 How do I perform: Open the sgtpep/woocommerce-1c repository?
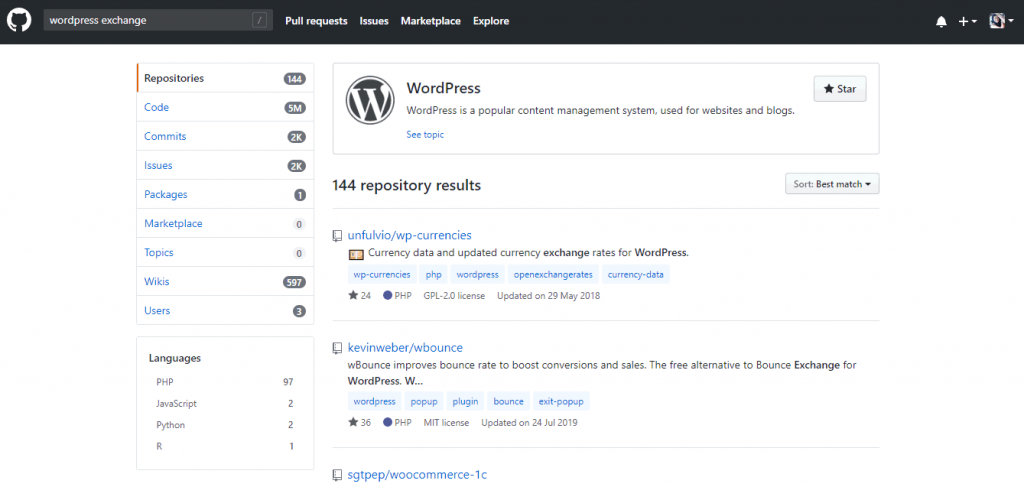coord(418,475)
